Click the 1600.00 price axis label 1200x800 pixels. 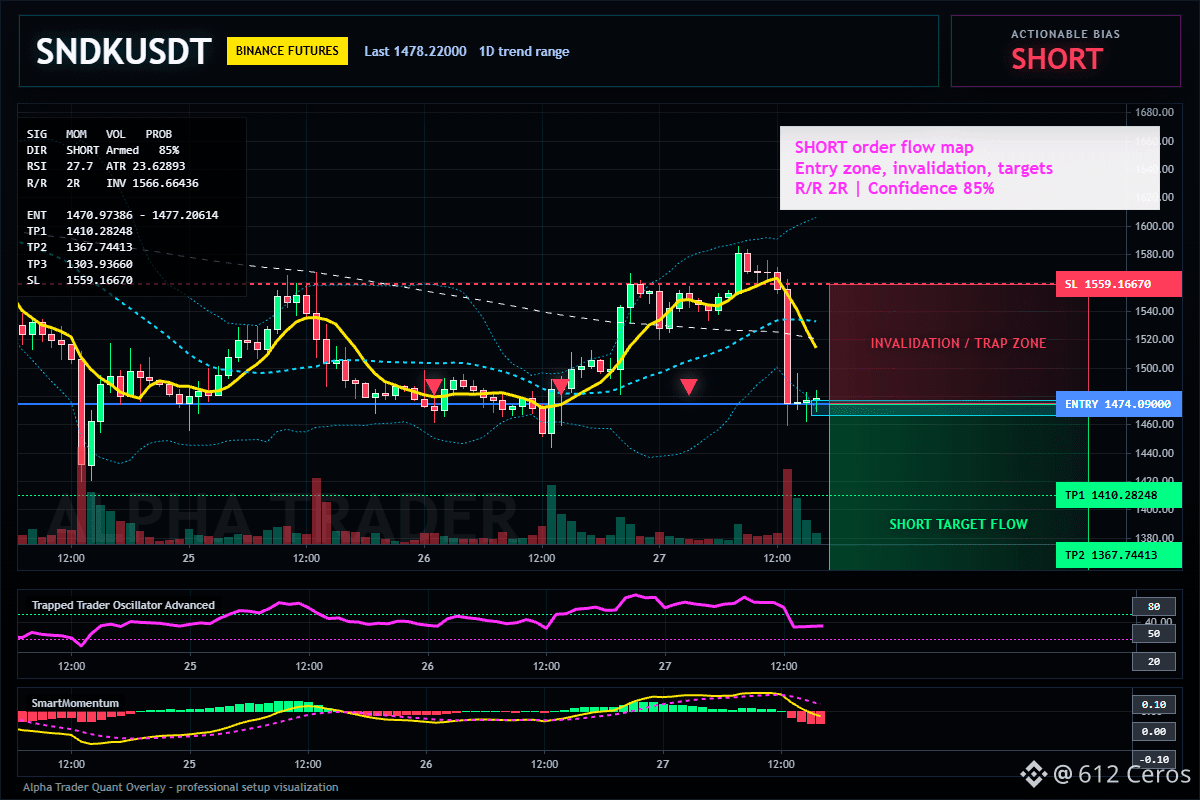(1153, 226)
